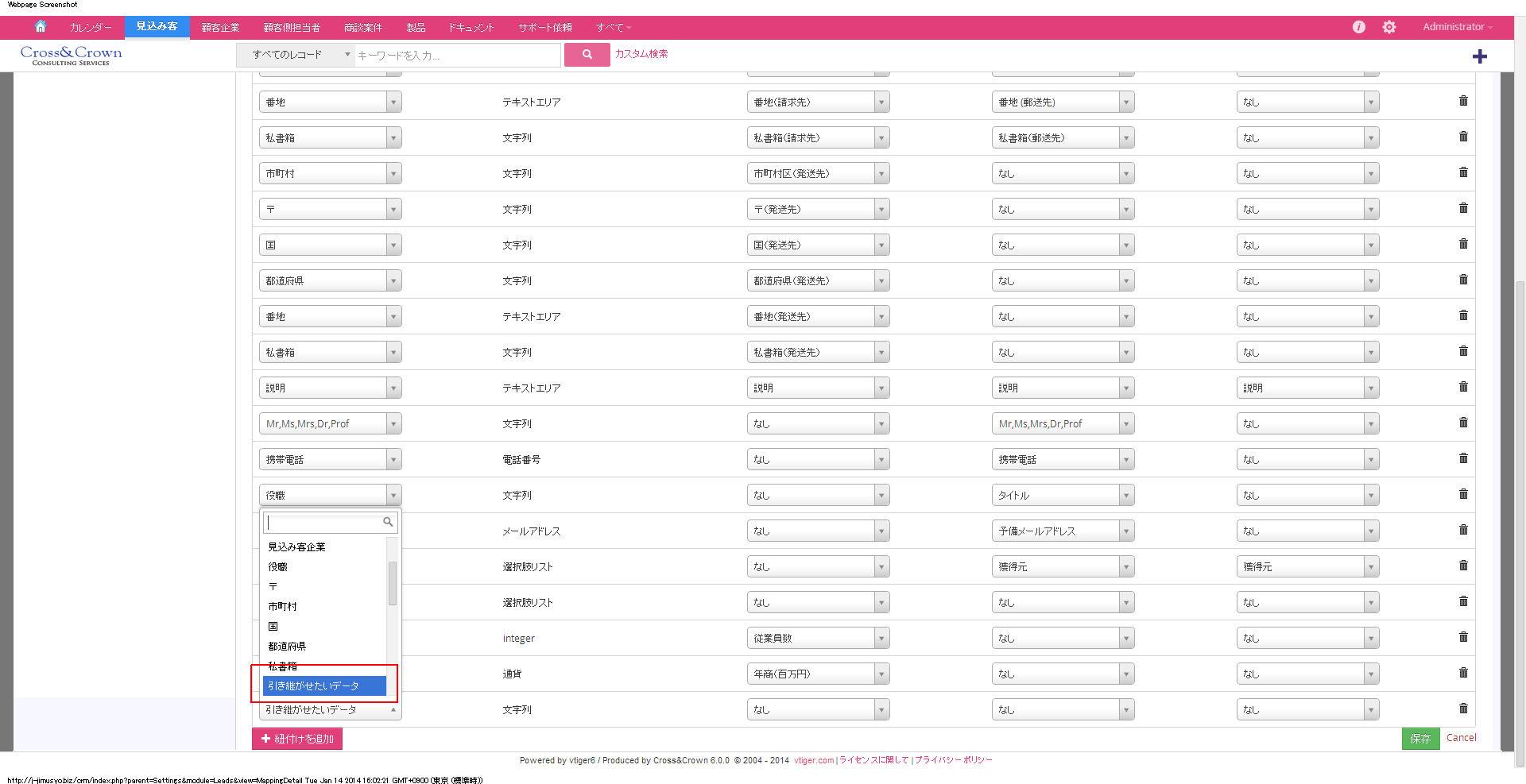Delete the 説明 mapping row
Screen dimensions: 1526x784
[x=1462, y=387]
